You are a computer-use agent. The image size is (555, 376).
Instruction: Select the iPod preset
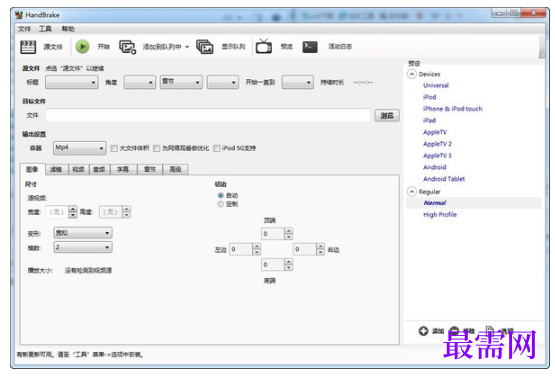(x=429, y=97)
